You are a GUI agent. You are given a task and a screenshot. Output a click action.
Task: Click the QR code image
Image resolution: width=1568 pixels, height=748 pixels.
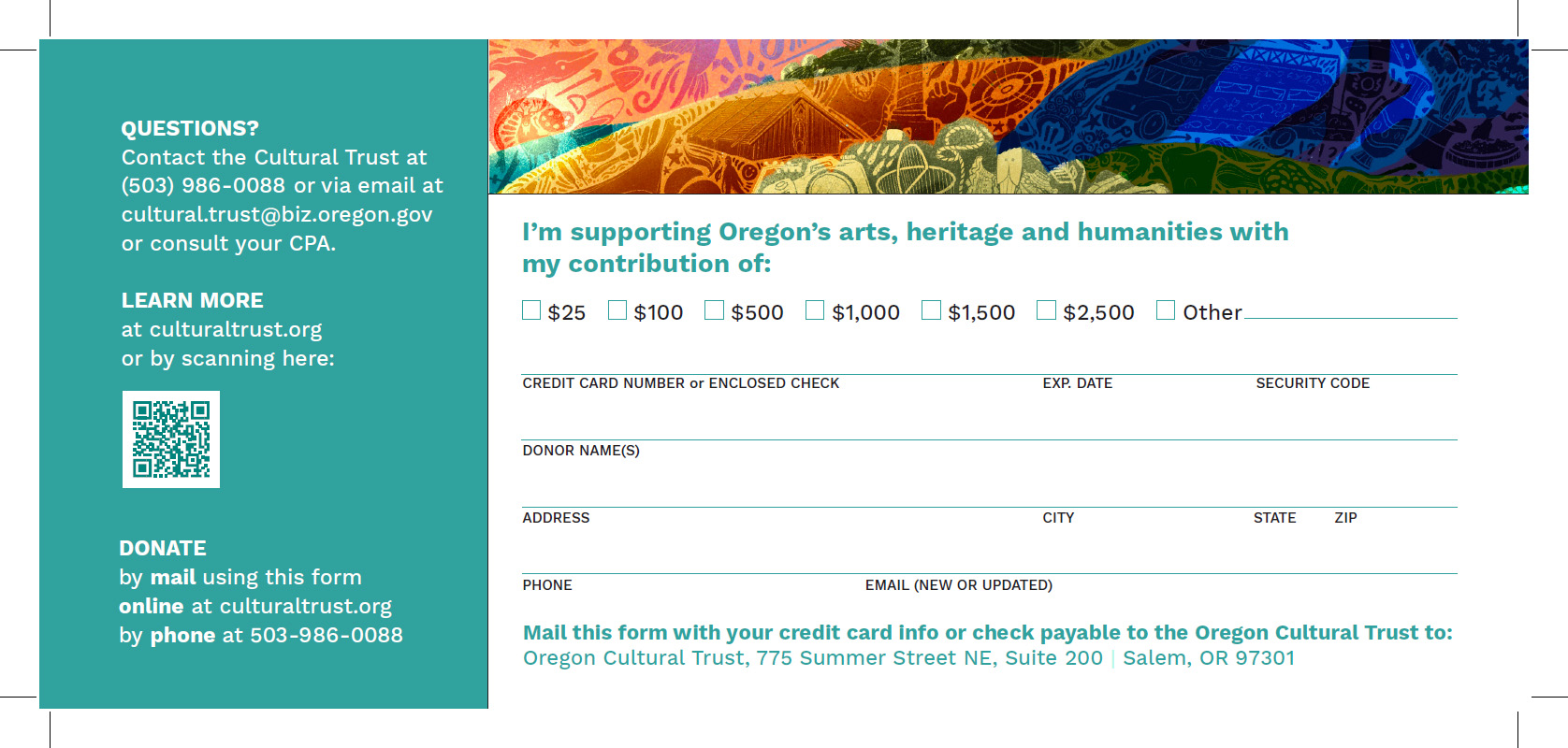171,439
